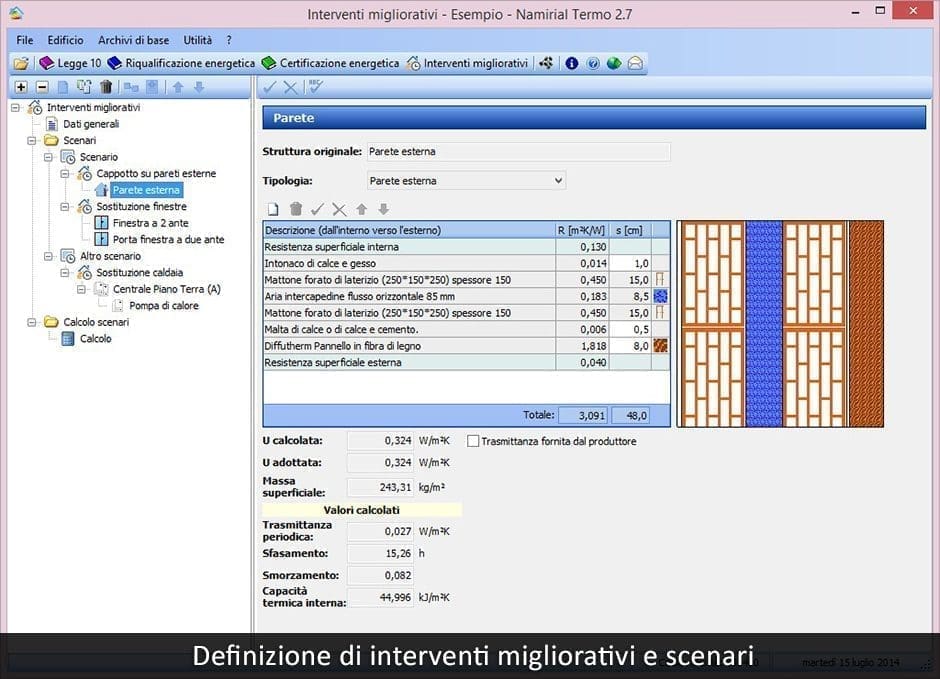Click the plus icon above the scenario tree
This screenshot has width=940, height=679.
22,87
